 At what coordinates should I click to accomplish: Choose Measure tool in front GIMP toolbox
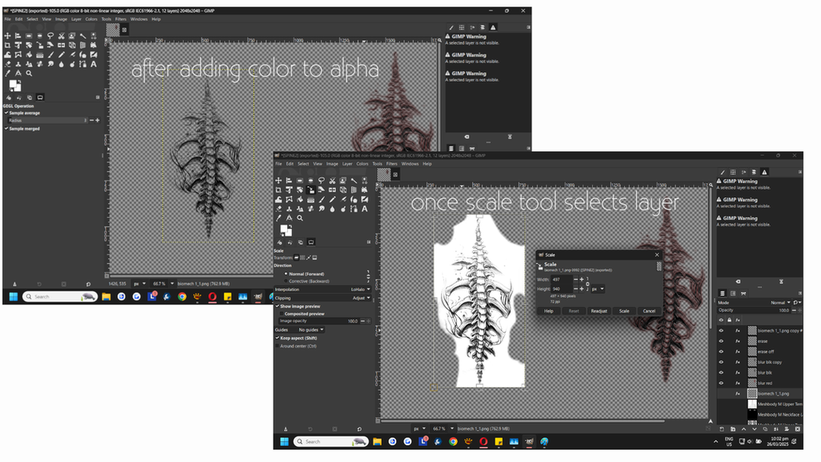289,218
